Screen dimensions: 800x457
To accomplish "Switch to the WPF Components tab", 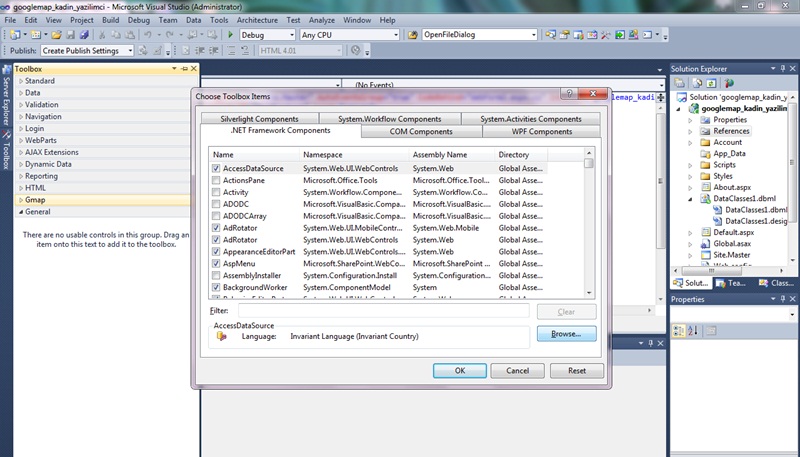I will pyautogui.click(x=541, y=132).
